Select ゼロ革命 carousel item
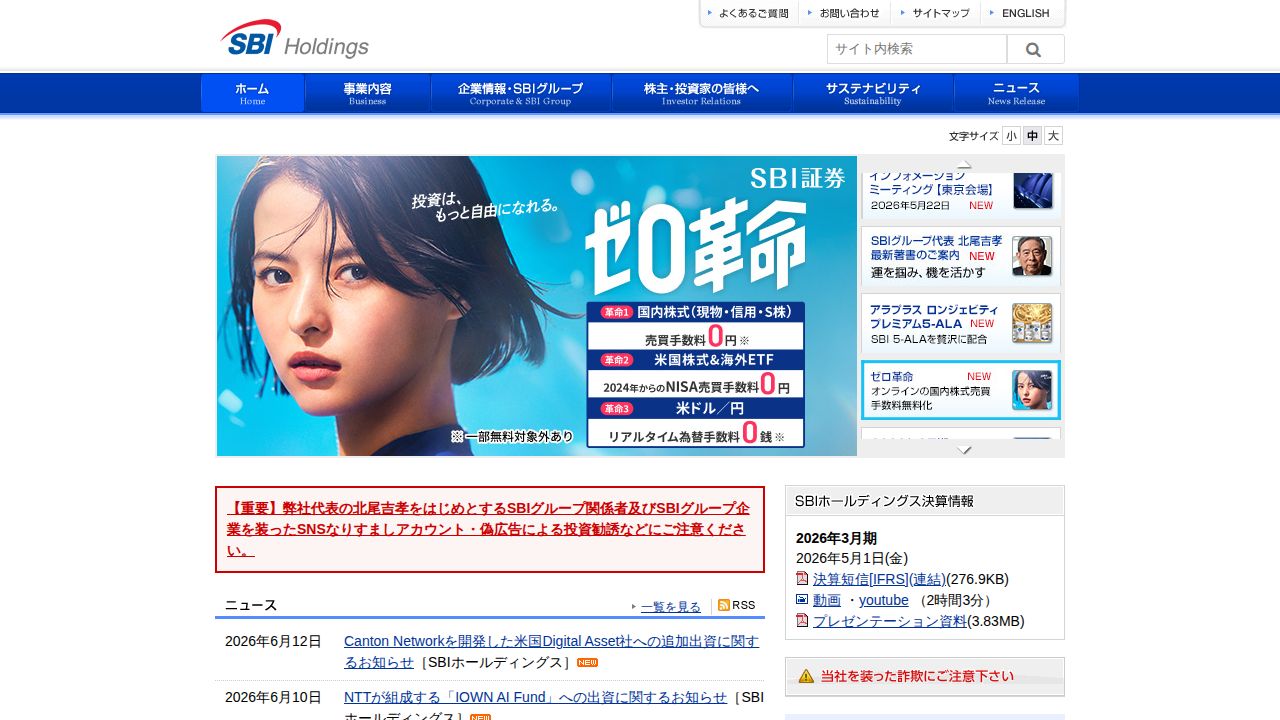Image resolution: width=1280 pixels, height=720 pixels. click(x=961, y=390)
